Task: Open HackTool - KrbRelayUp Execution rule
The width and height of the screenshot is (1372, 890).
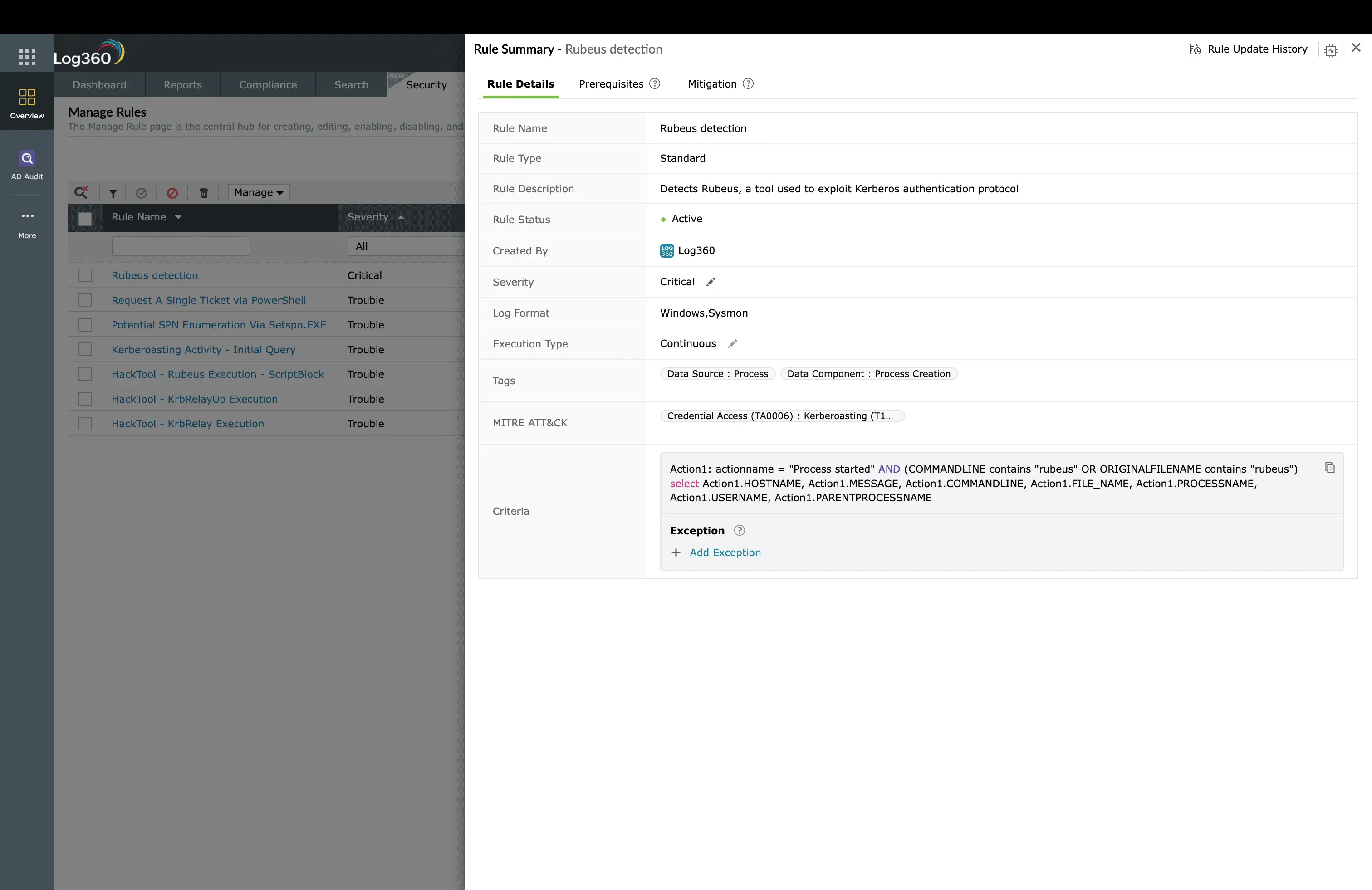Action: 194,399
